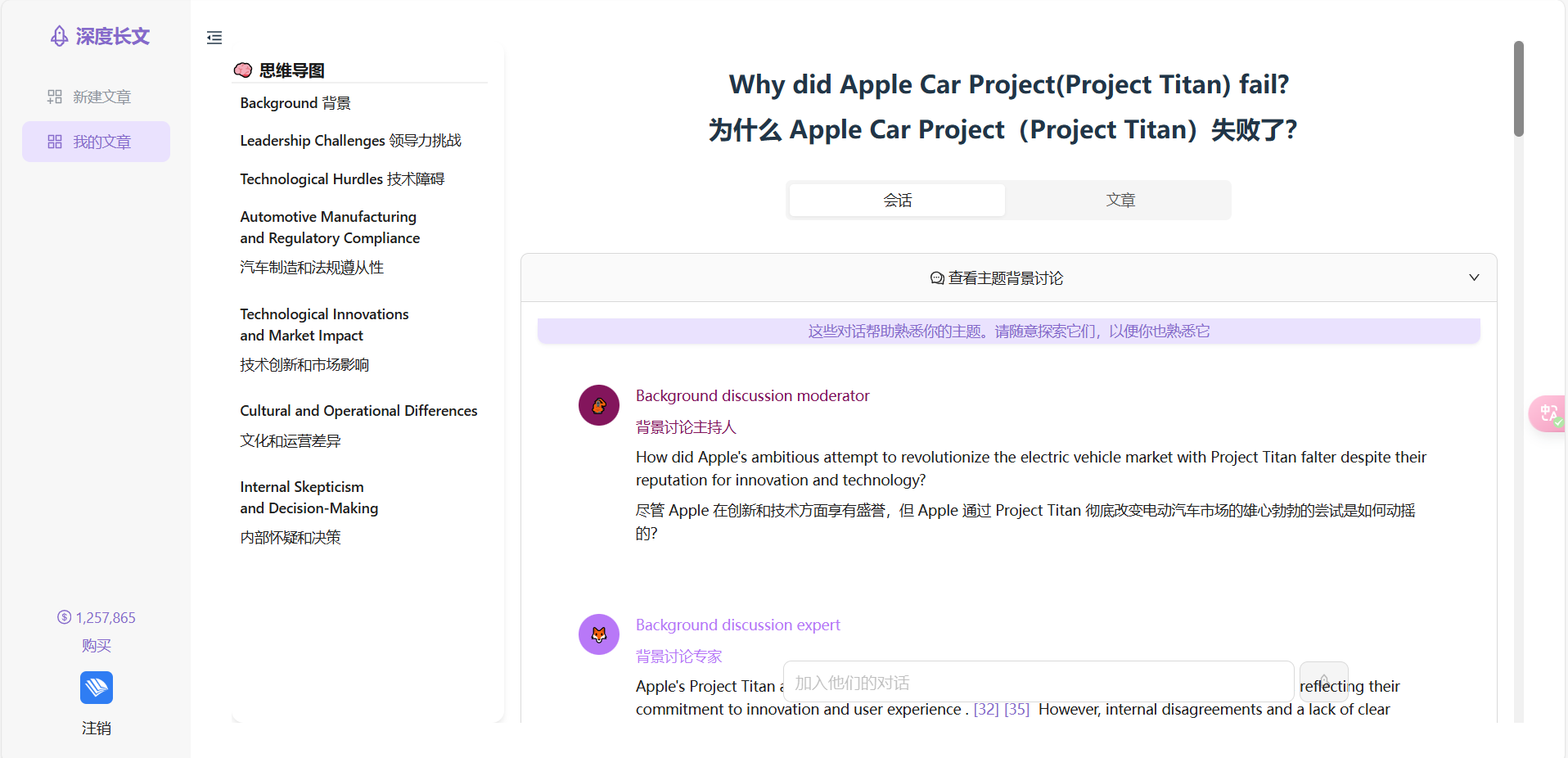The width and height of the screenshot is (1568, 758).
Task: Open the blue book app icon above 注销
Action: tap(97, 688)
